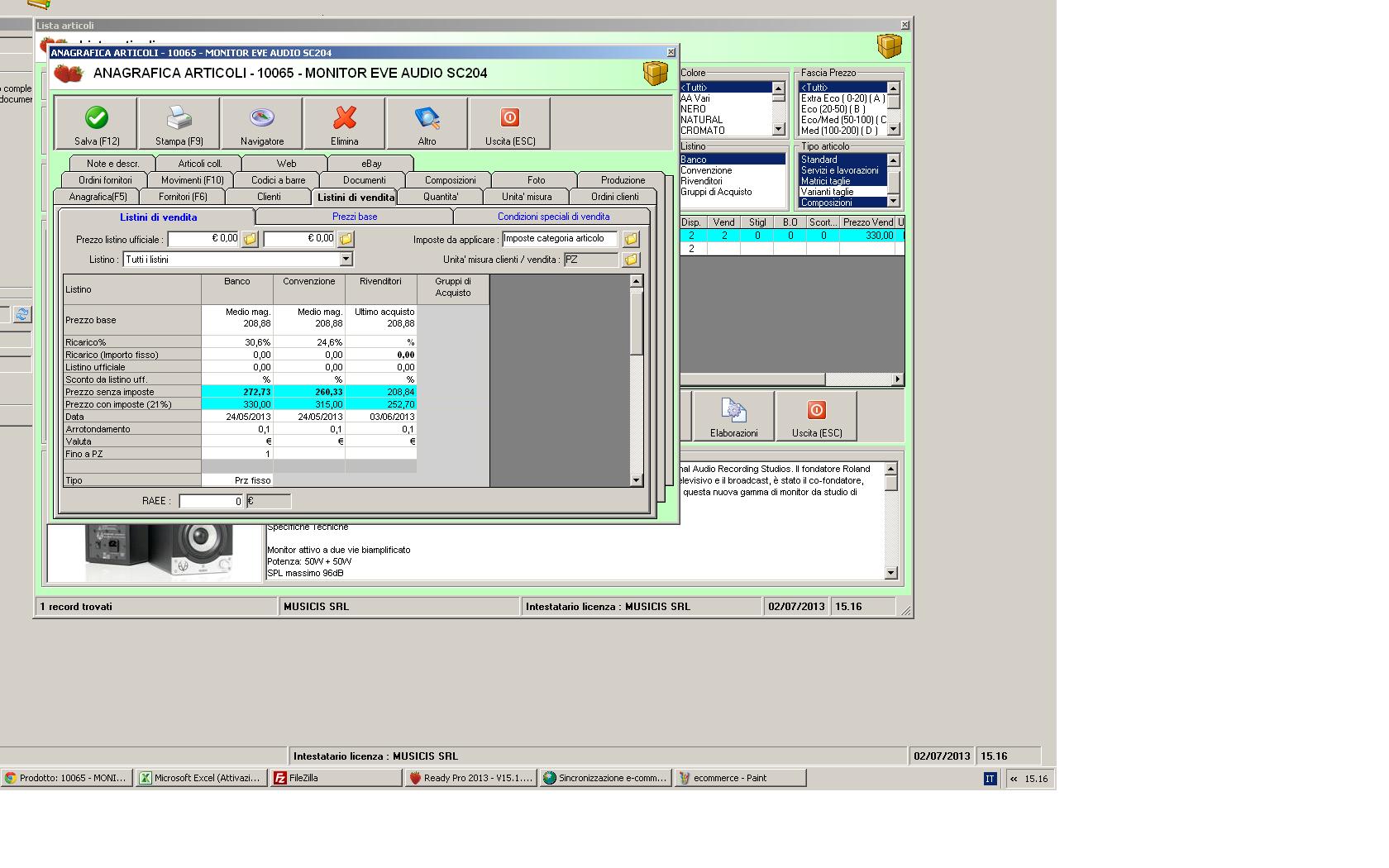Save the article with Salva (F12)
The image size is (1389, 868).
point(97,123)
